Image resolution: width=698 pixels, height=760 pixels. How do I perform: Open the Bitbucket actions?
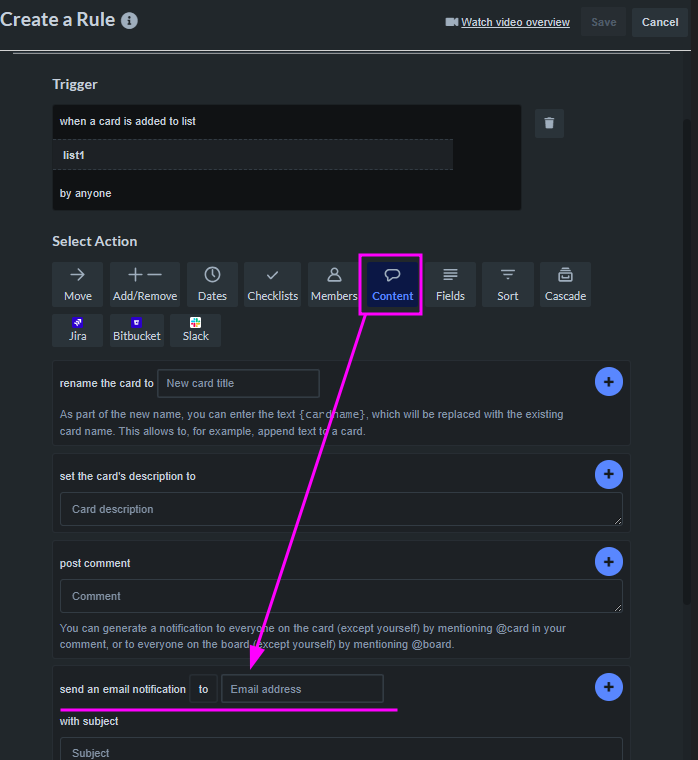click(x=137, y=330)
